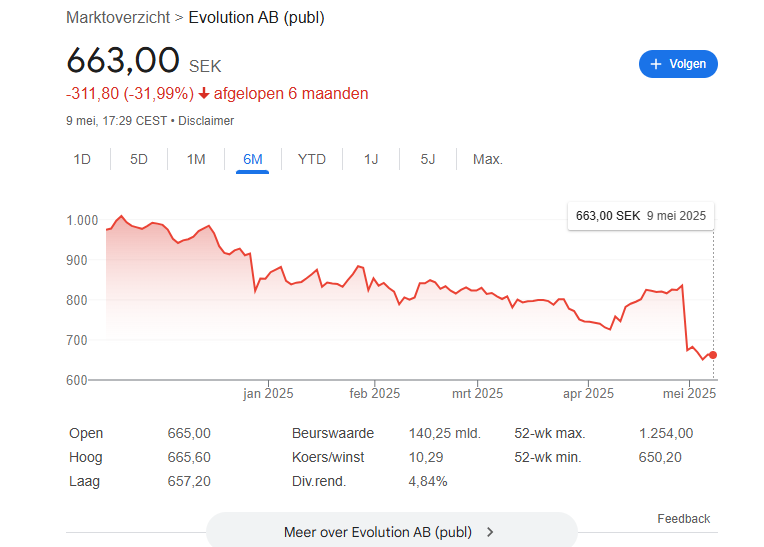Screen dimensions: 764x547
Task: Click the Hoog label
Action: pyautogui.click(x=86, y=457)
